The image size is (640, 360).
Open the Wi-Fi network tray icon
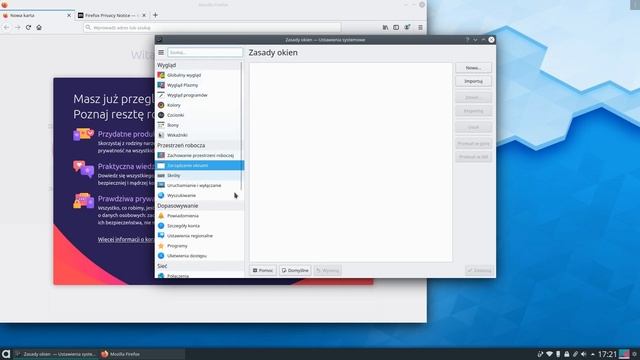click(549, 354)
